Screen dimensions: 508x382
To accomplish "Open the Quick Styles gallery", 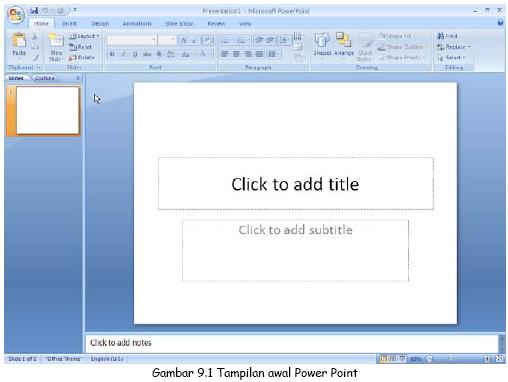I will point(365,47).
